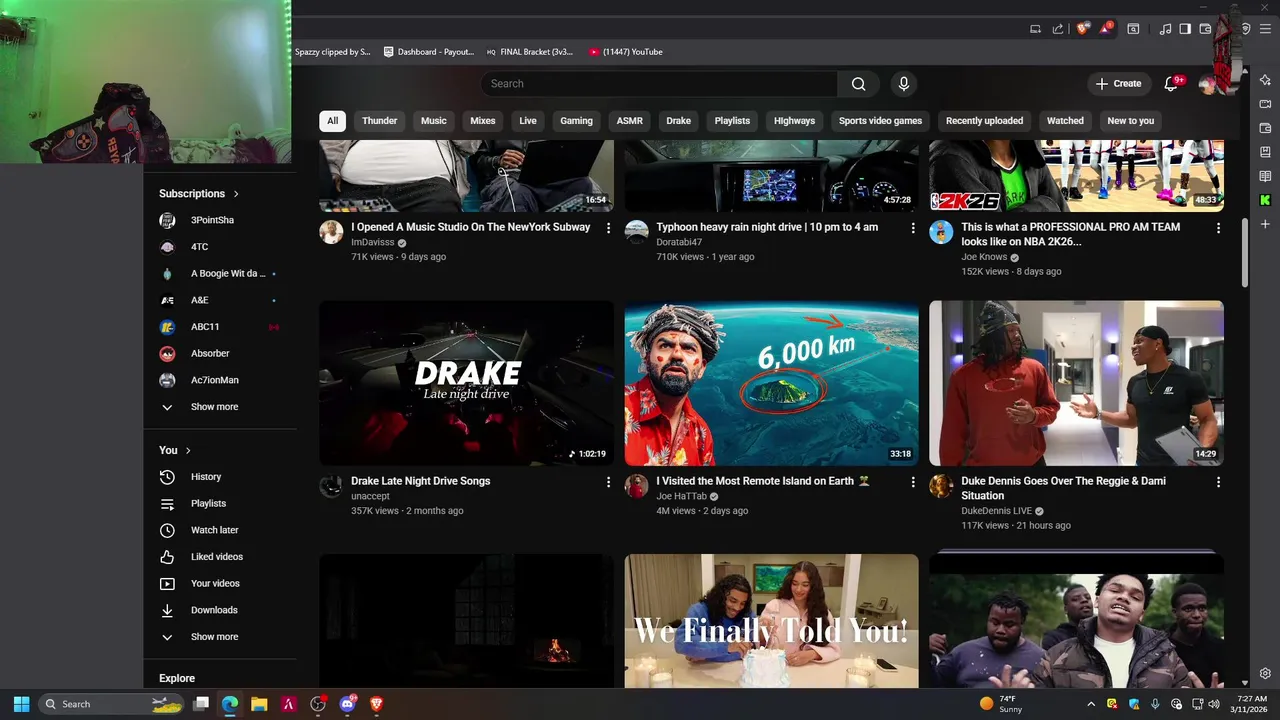Select the ASMR filter chip
Image resolution: width=1280 pixels, height=720 pixels.
(630, 121)
